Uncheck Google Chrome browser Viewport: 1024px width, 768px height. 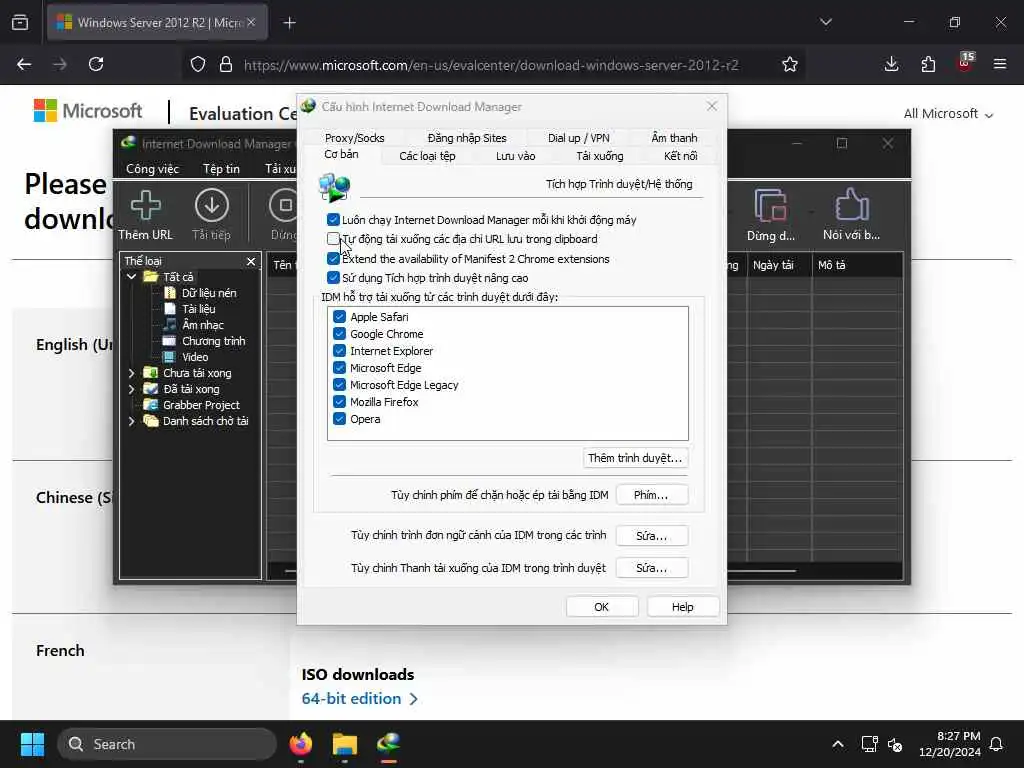(339, 334)
